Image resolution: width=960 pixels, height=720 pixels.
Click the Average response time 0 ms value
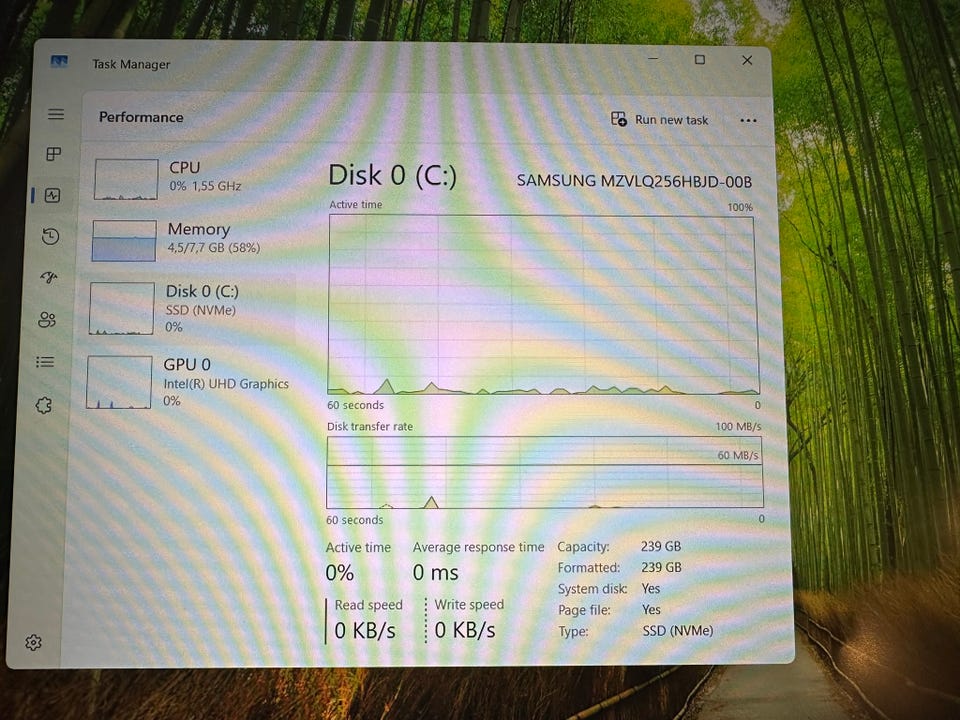tap(435, 573)
